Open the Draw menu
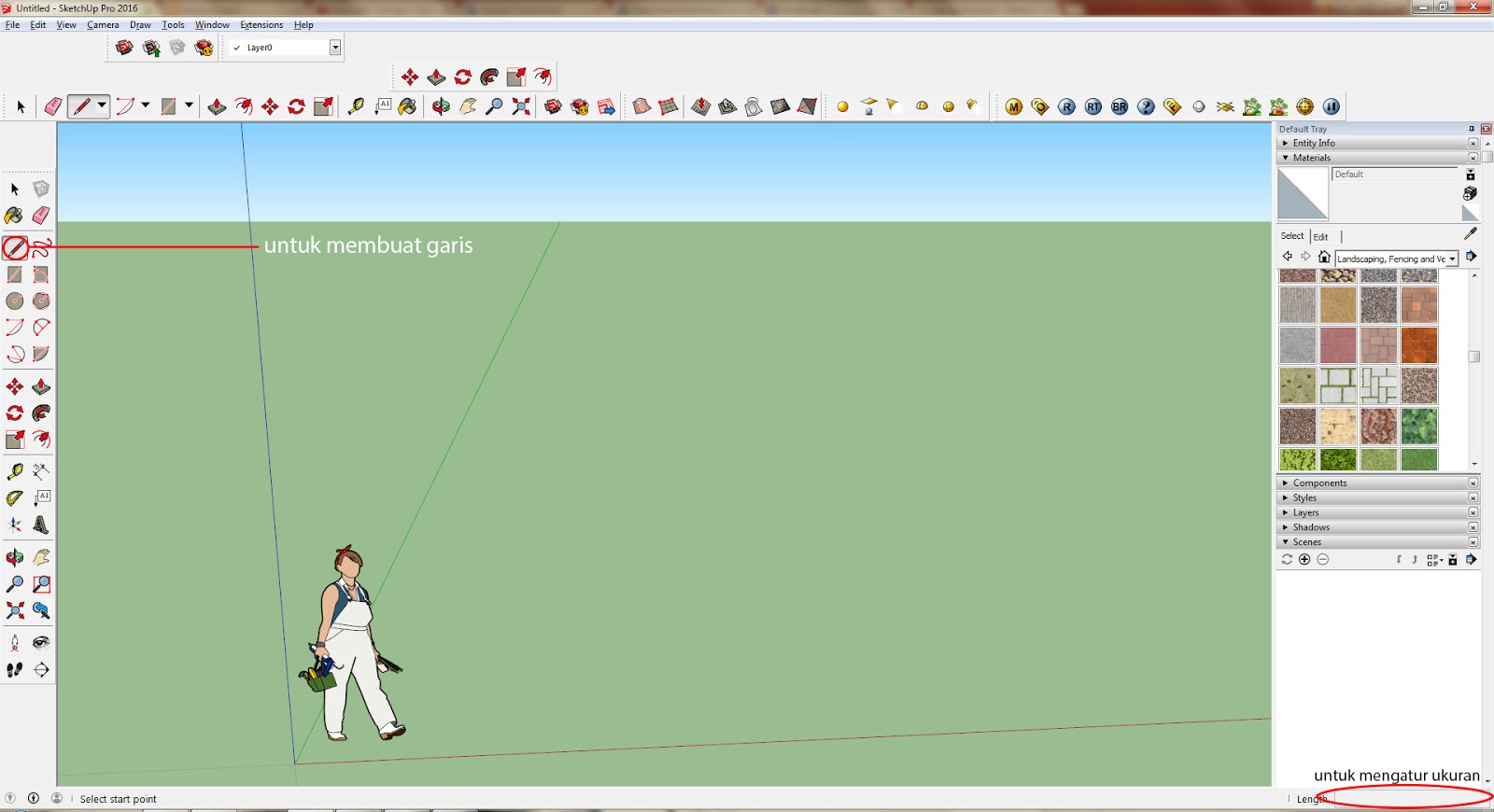Viewport: 1494px width, 812px height. point(140,25)
